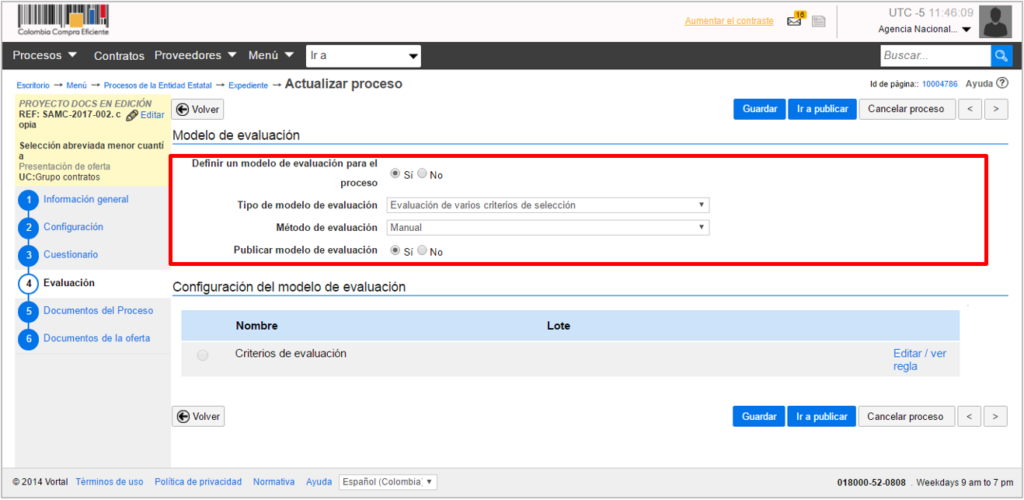This screenshot has height=500, width=1024.
Task: Open the 'Ir a' navigation dropdown
Action: [363, 56]
